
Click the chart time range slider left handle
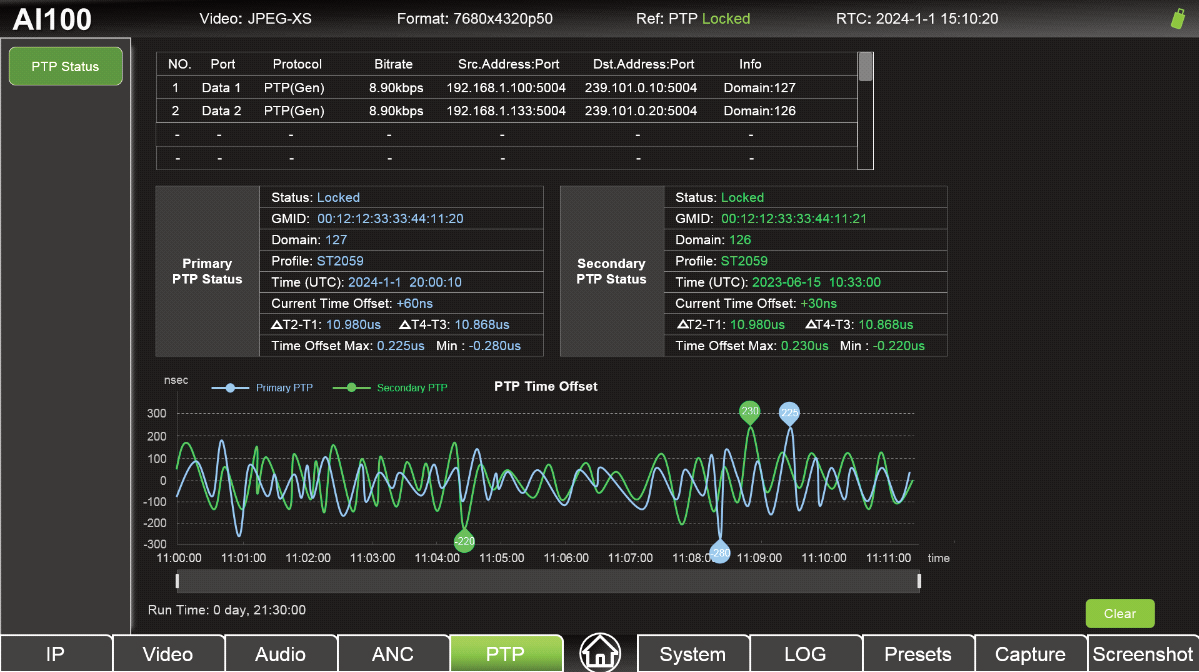coord(178,581)
